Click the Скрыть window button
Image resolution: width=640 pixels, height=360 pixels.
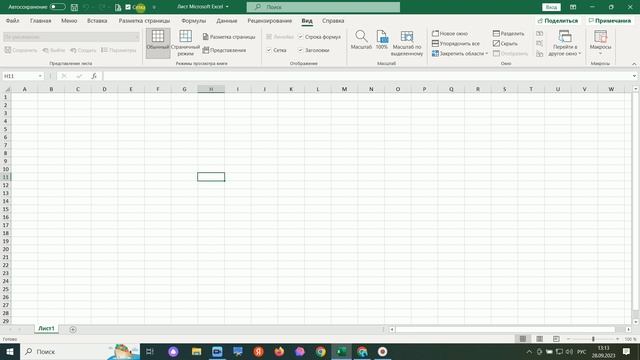click(505, 43)
